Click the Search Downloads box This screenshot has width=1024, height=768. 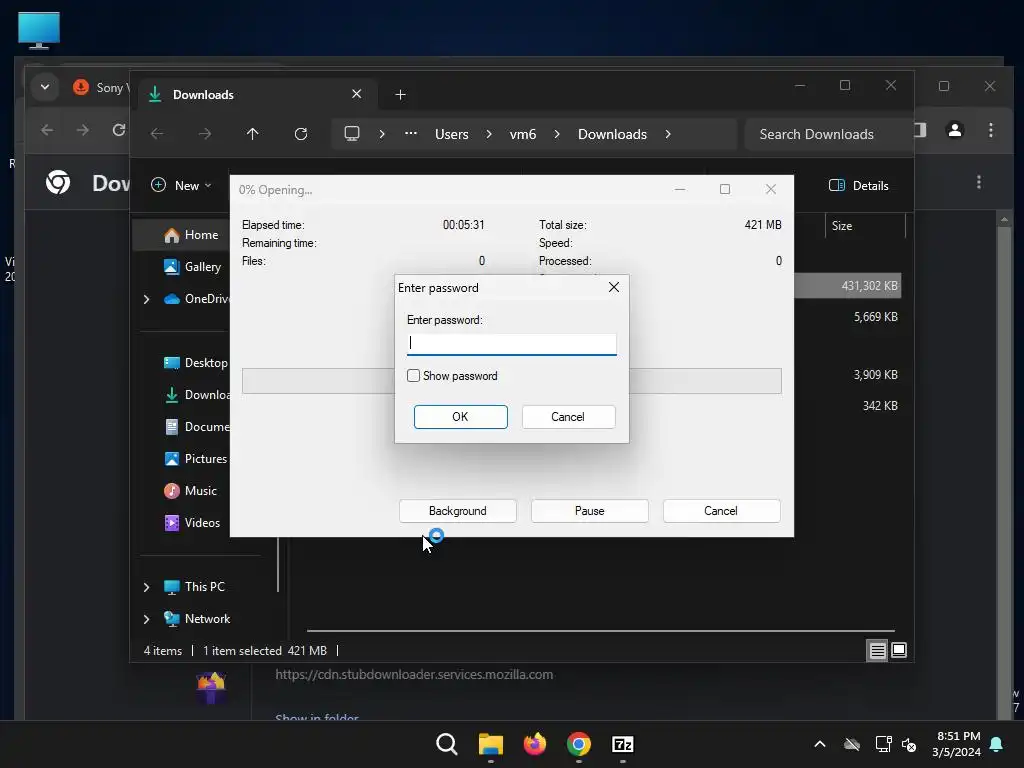[828, 134]
